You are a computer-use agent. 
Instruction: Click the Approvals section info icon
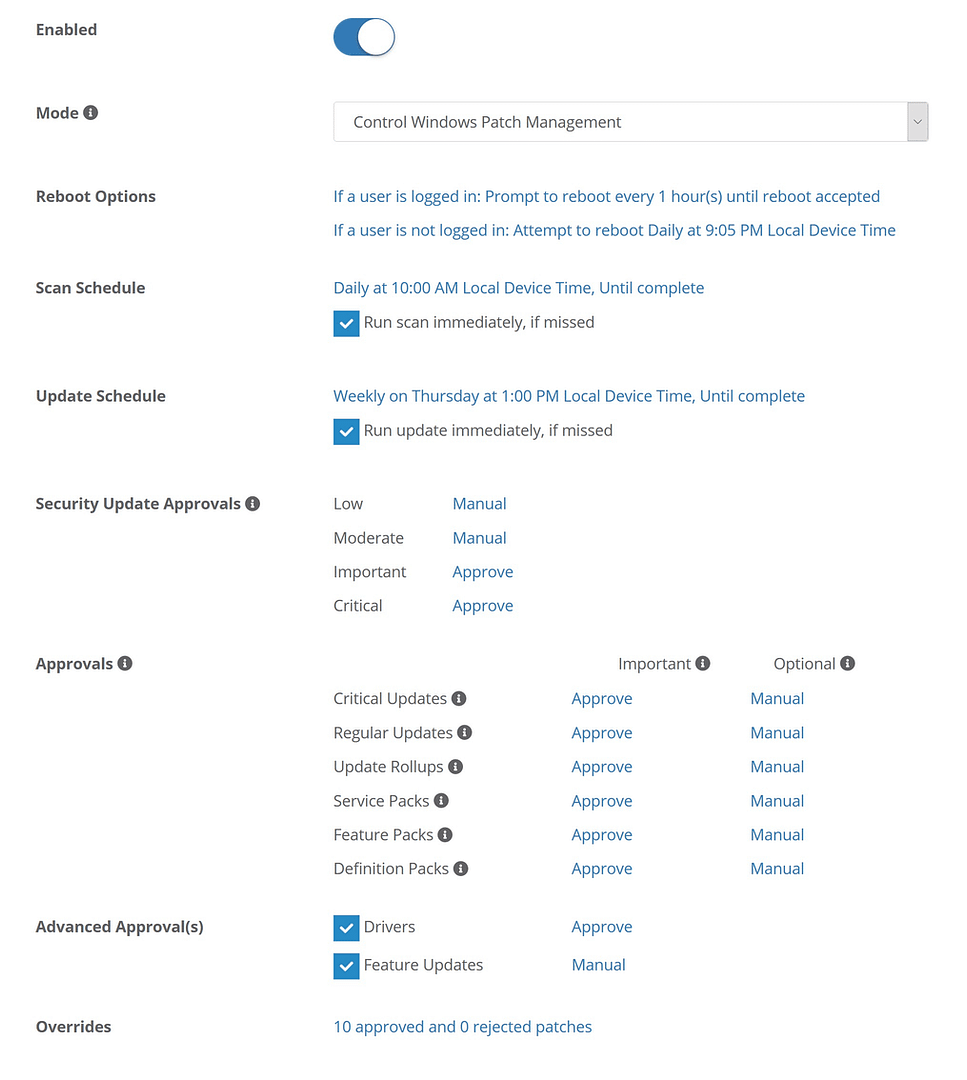coord(124,663)
